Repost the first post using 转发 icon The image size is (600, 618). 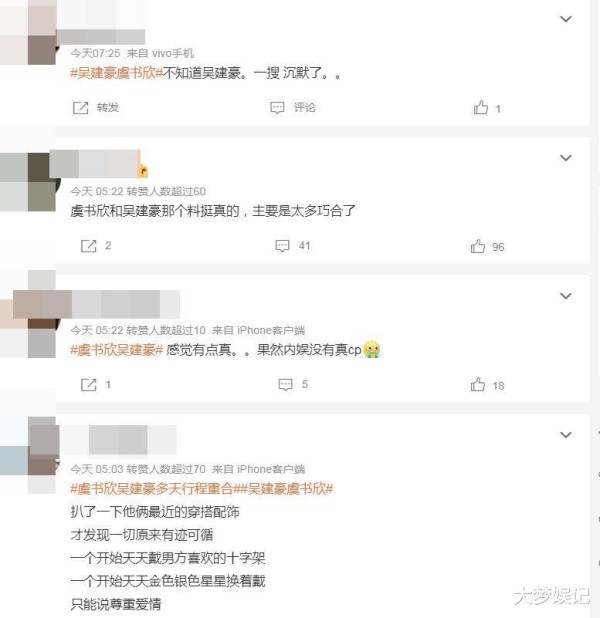96,107
